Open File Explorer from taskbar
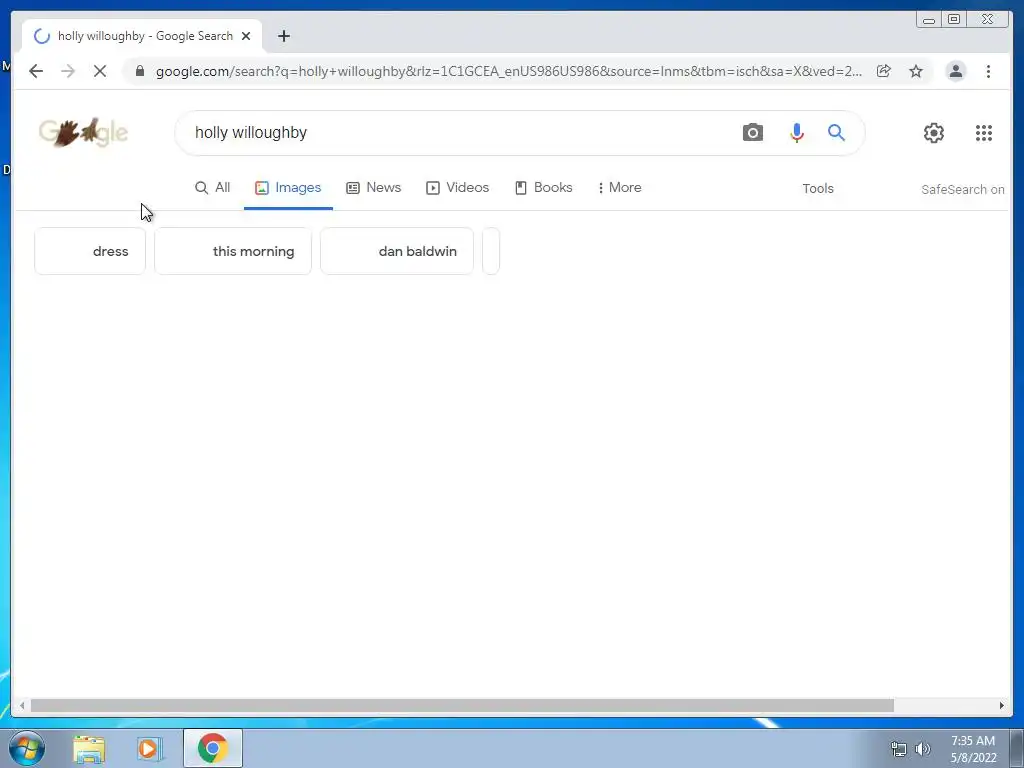Screen dimensions: 1024x768 (x=89, y=749)
